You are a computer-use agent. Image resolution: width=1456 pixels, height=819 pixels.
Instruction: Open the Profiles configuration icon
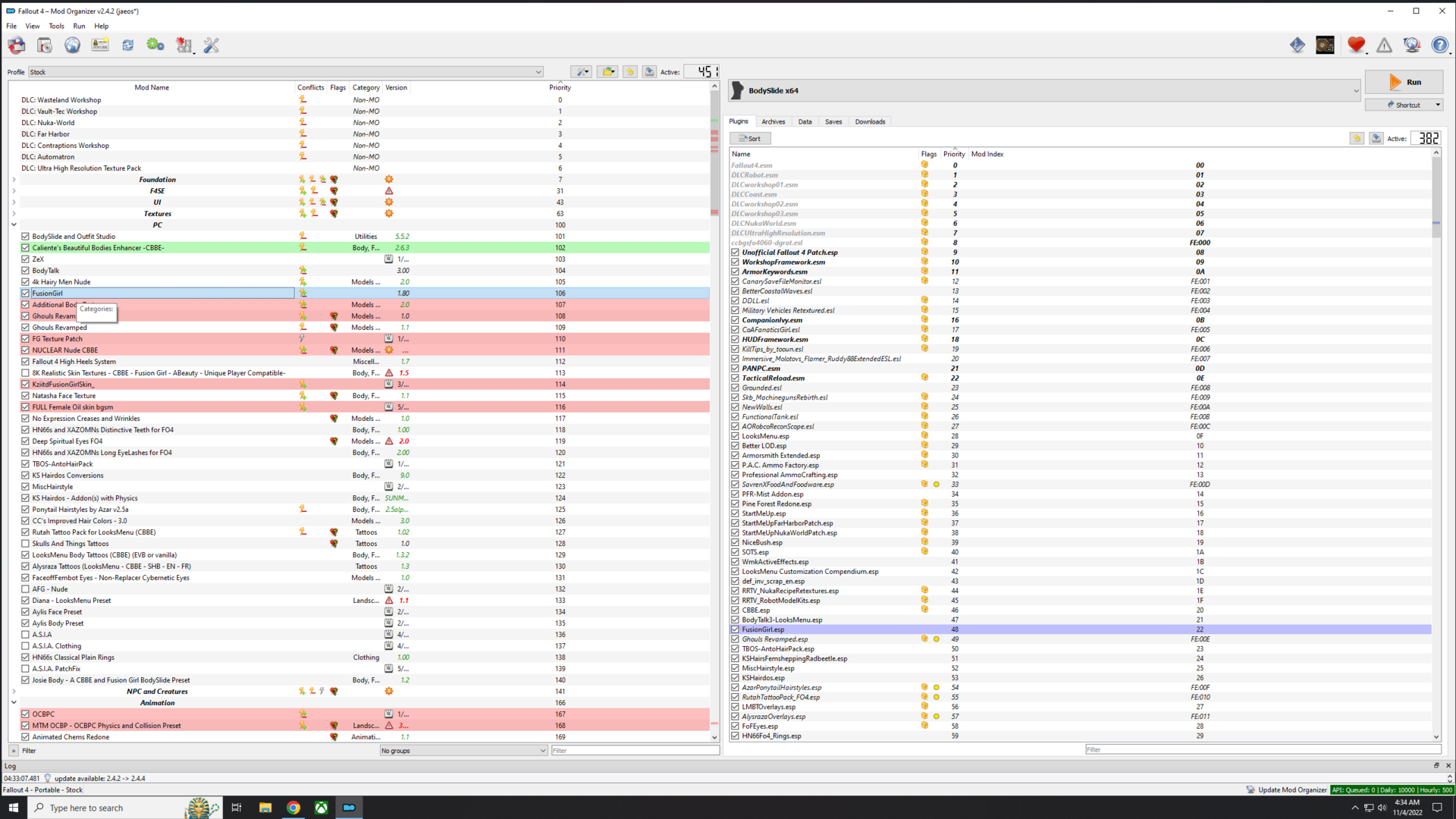click(x=100, y=45)
